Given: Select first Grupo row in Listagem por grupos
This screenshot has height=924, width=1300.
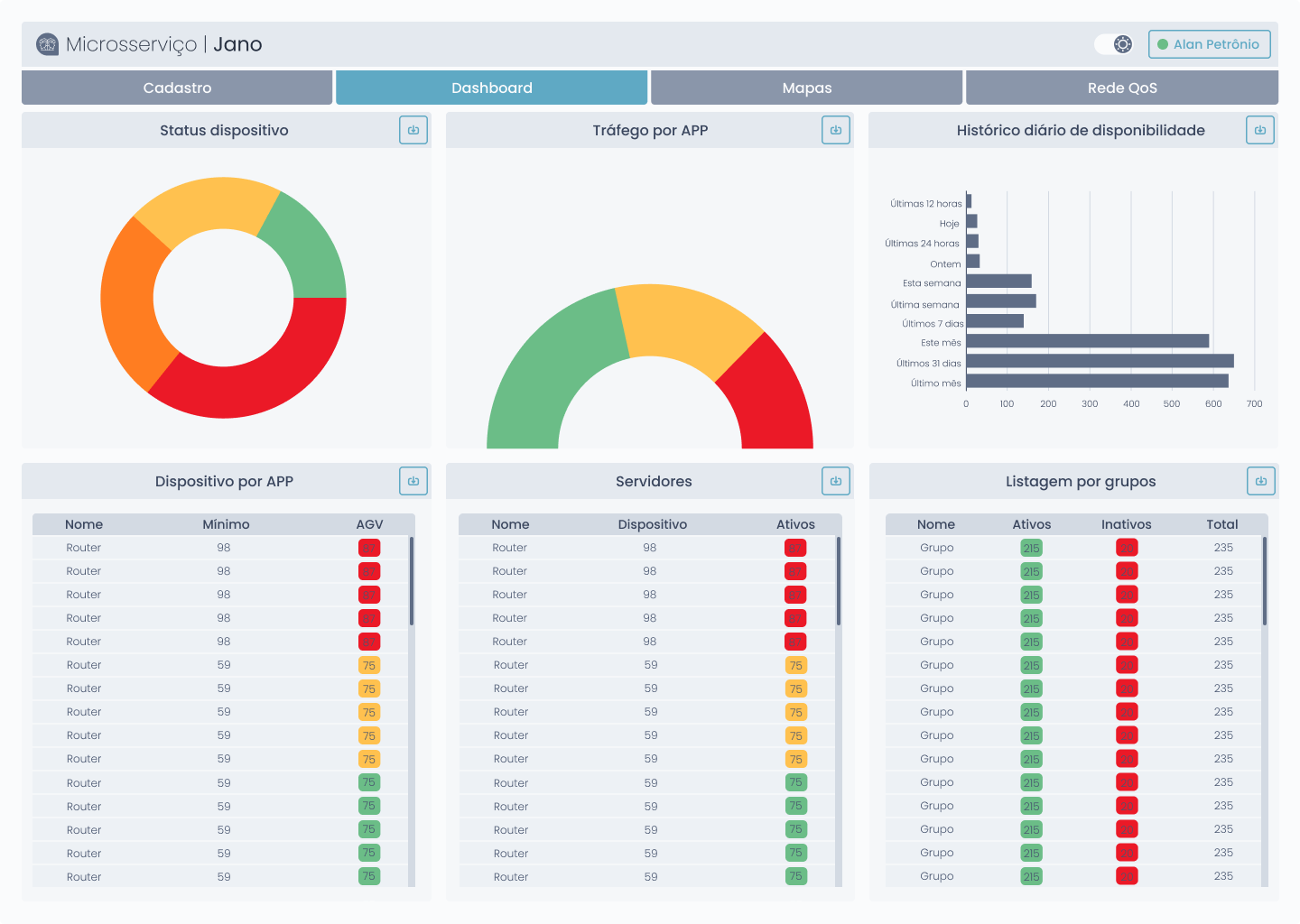Looking at the screenshot, I should click(1073, 548).
